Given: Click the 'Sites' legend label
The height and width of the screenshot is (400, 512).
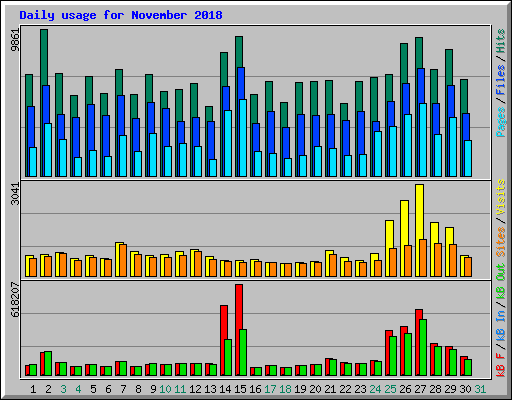Looking at the screenshot, I should click(x=501, y=242).
